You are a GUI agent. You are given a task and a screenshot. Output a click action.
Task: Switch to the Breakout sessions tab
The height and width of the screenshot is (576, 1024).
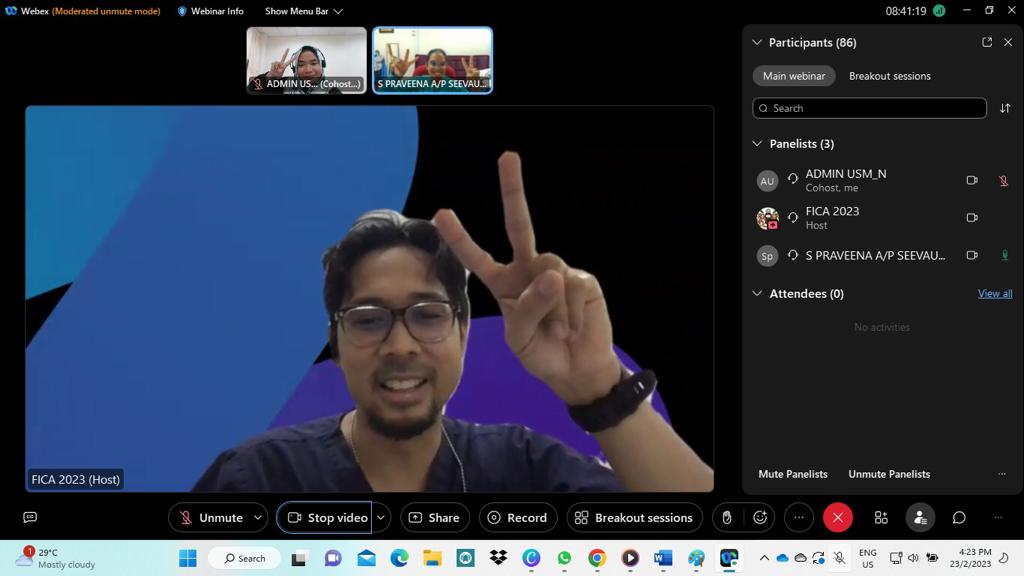(x=889, y=76)
